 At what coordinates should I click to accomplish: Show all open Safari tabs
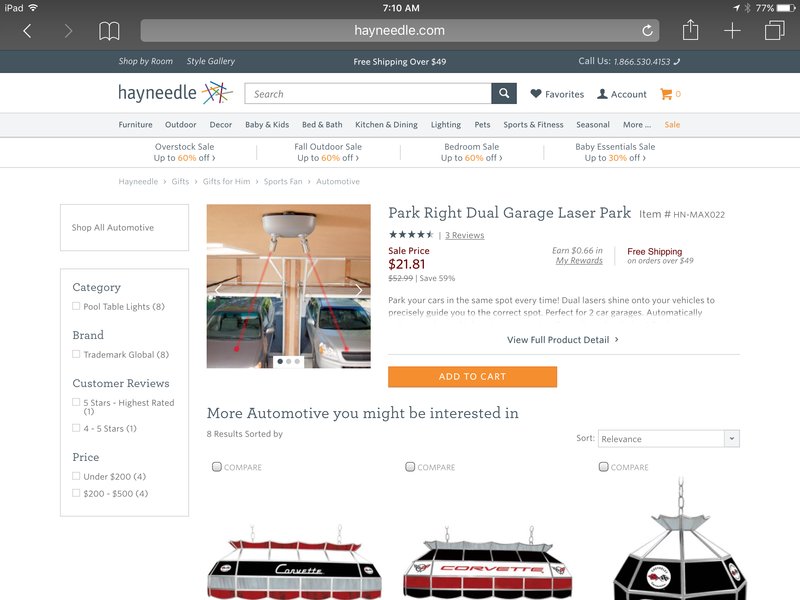(774, 30)
